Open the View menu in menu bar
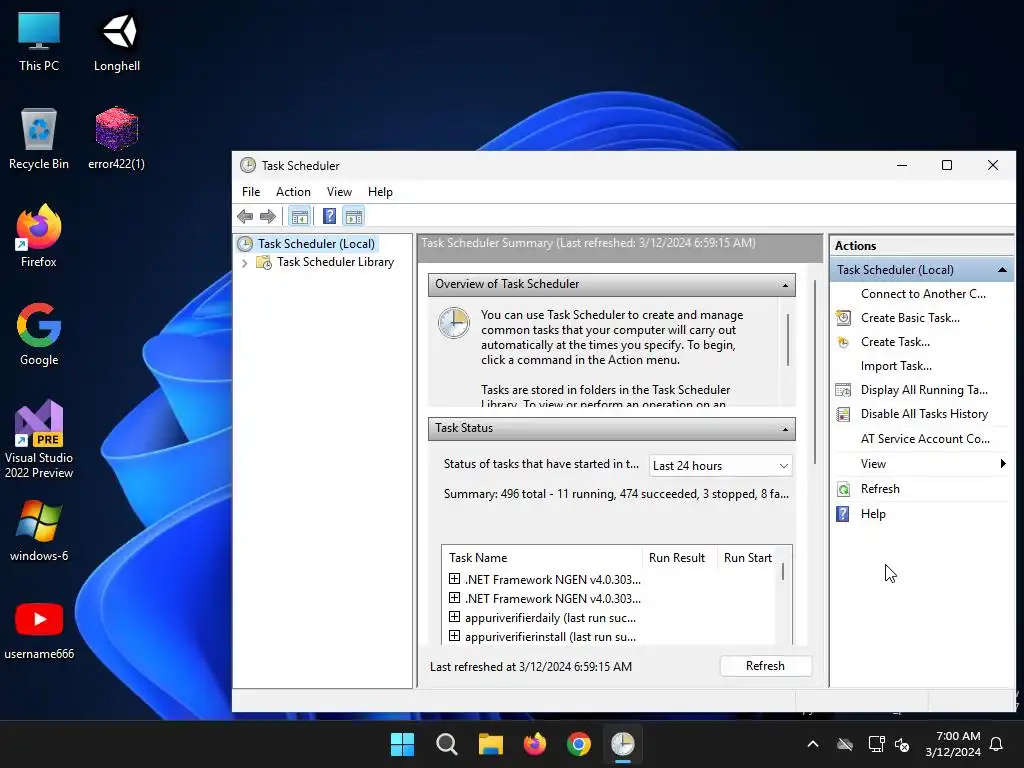Screen dimensions: 1024x768 pos(339,191)
